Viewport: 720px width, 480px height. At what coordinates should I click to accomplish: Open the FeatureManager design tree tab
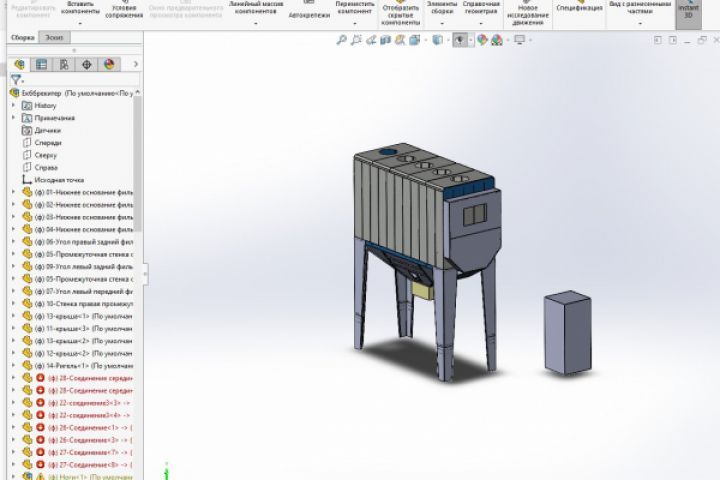pos(19,64)
